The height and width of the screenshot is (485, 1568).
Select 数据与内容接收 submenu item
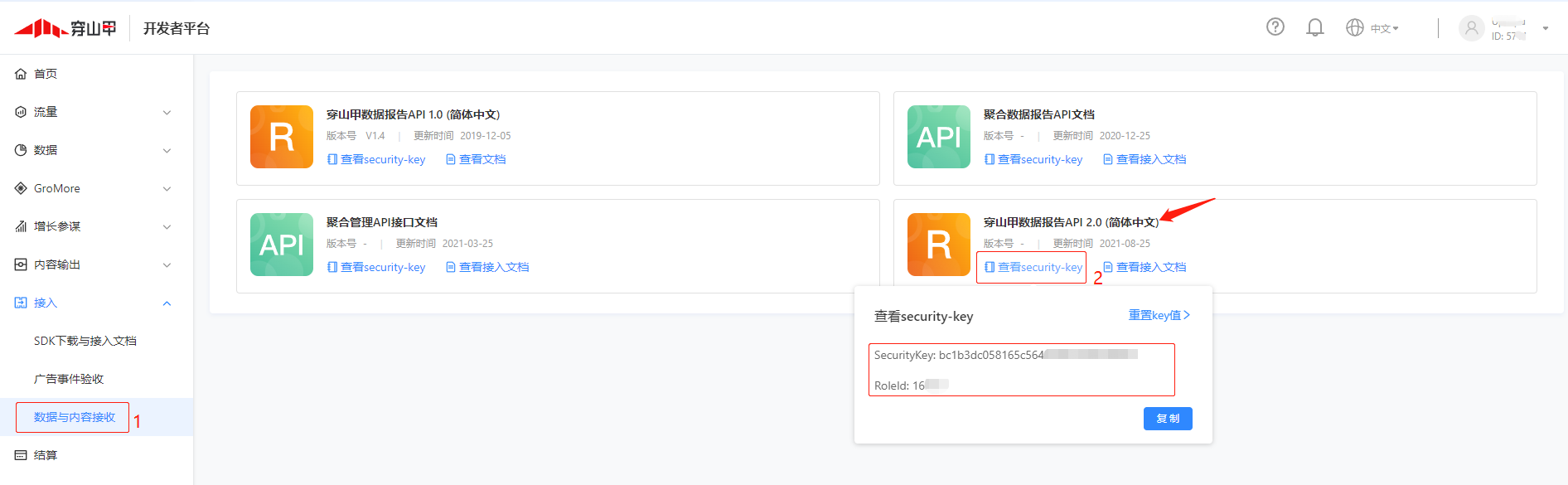click(x=75, y=417)
